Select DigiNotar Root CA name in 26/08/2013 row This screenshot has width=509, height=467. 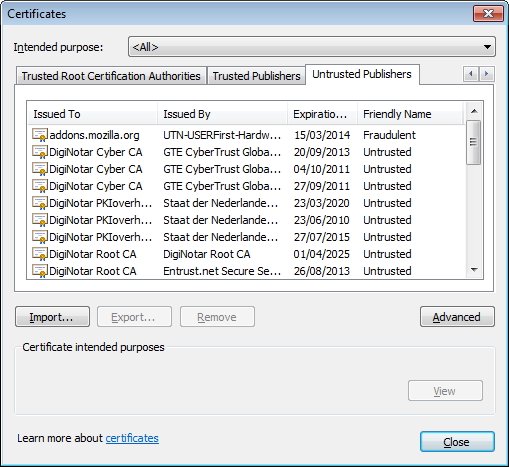[93, 271]
